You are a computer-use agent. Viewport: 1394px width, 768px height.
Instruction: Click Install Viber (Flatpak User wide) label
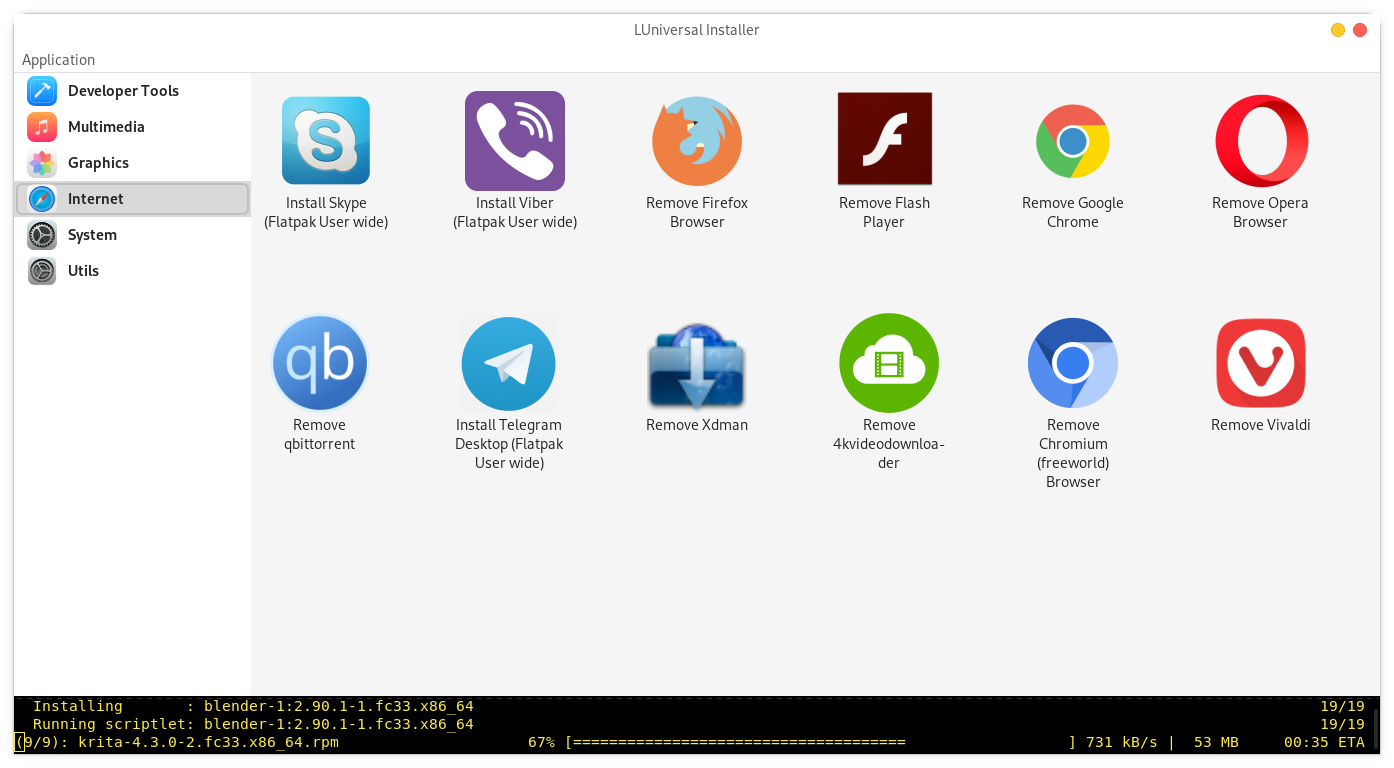515,212
